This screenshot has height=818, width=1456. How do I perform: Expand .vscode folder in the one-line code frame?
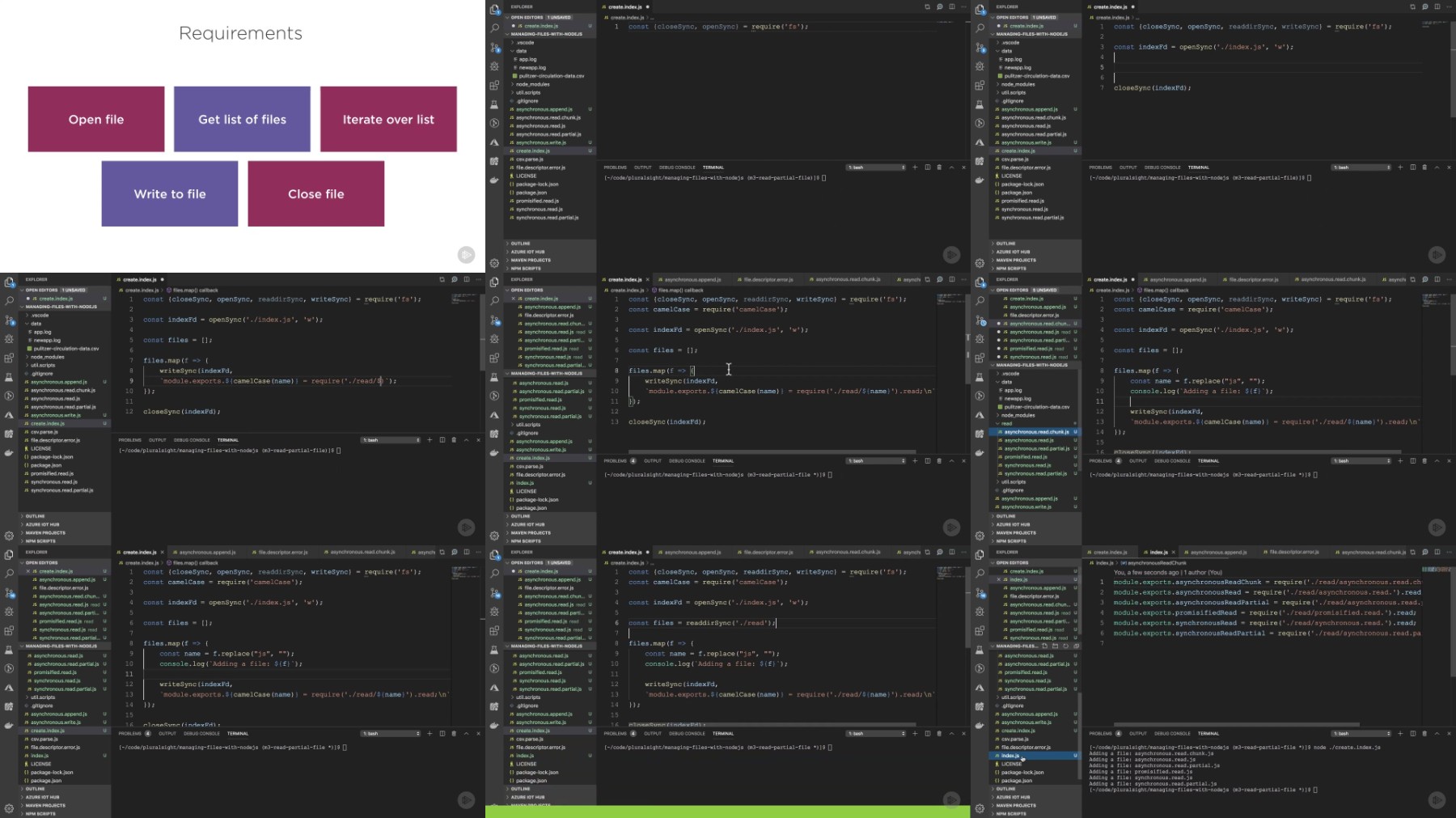pyautogui.click(x=523, y=42)
